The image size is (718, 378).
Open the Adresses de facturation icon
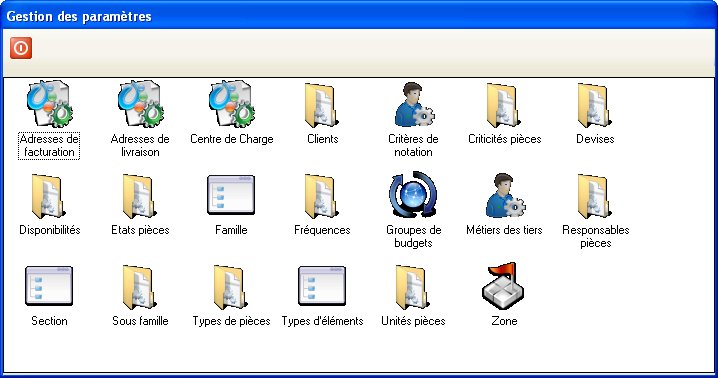click(49, 104)
